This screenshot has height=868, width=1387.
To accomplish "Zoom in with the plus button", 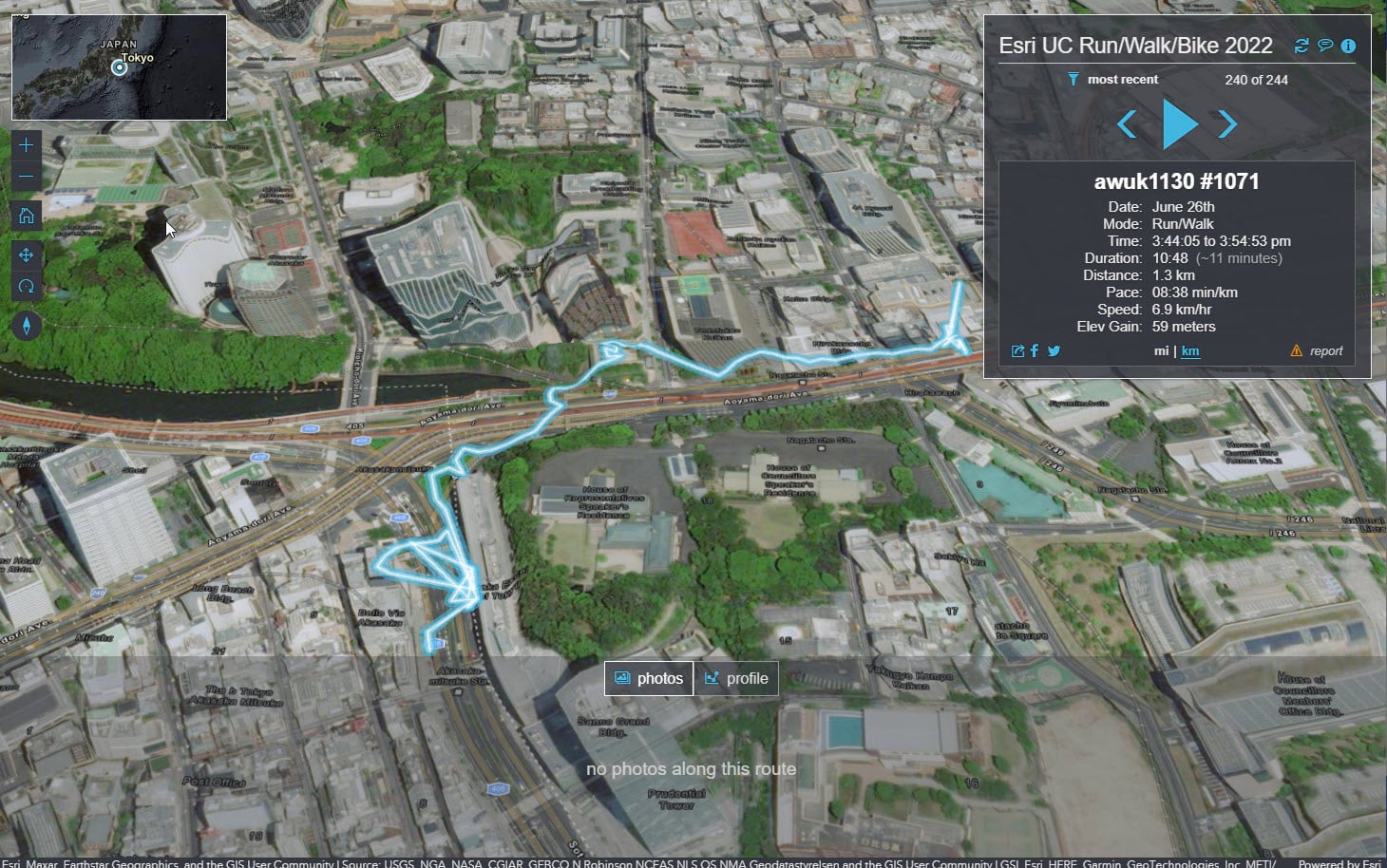I will pos(27,144).
